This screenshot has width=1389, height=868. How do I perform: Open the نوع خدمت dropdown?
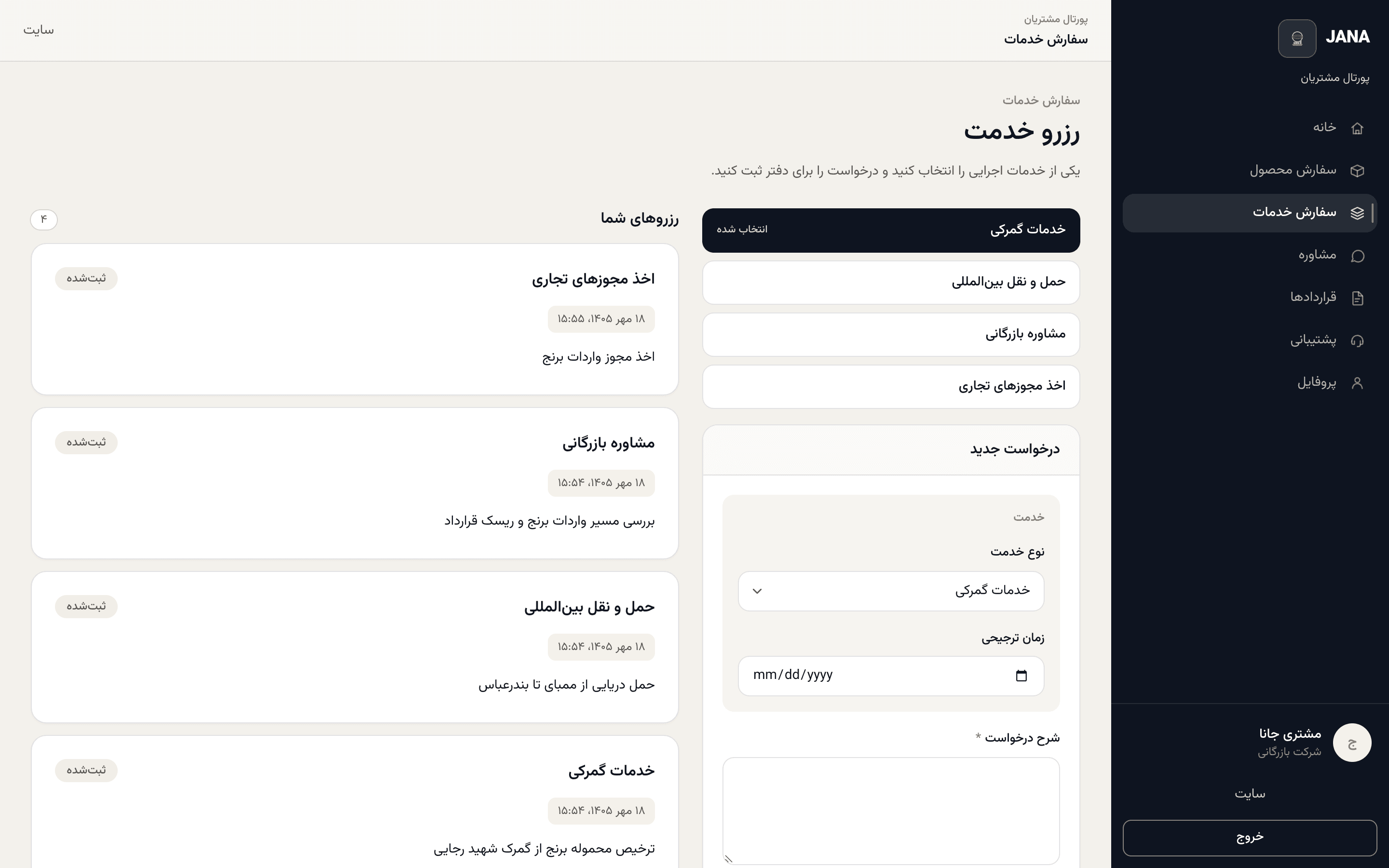pos(891,591)
